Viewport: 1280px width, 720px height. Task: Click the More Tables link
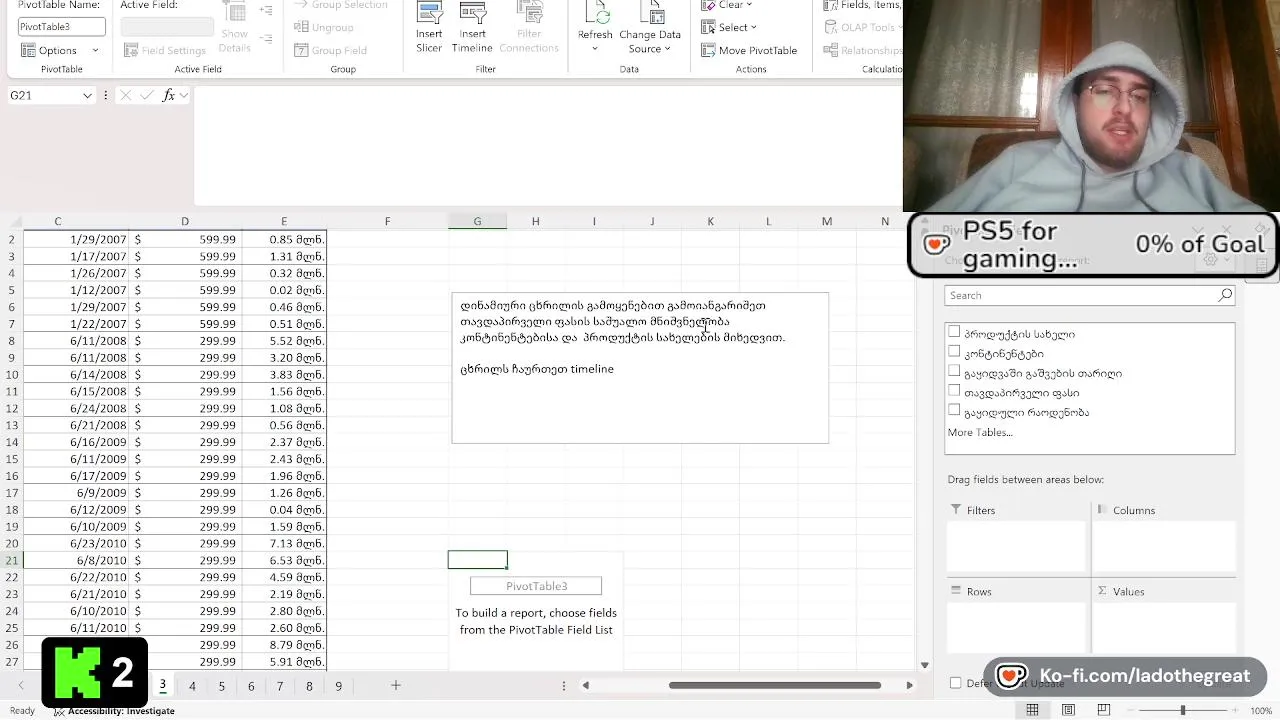980,432
